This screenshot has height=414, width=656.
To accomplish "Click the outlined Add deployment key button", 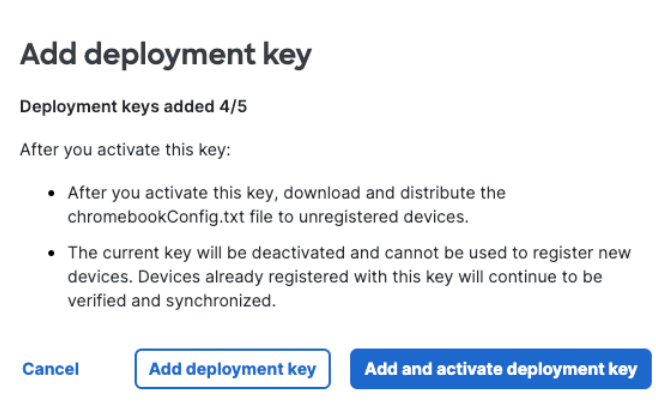I will (x=233, y=369).
